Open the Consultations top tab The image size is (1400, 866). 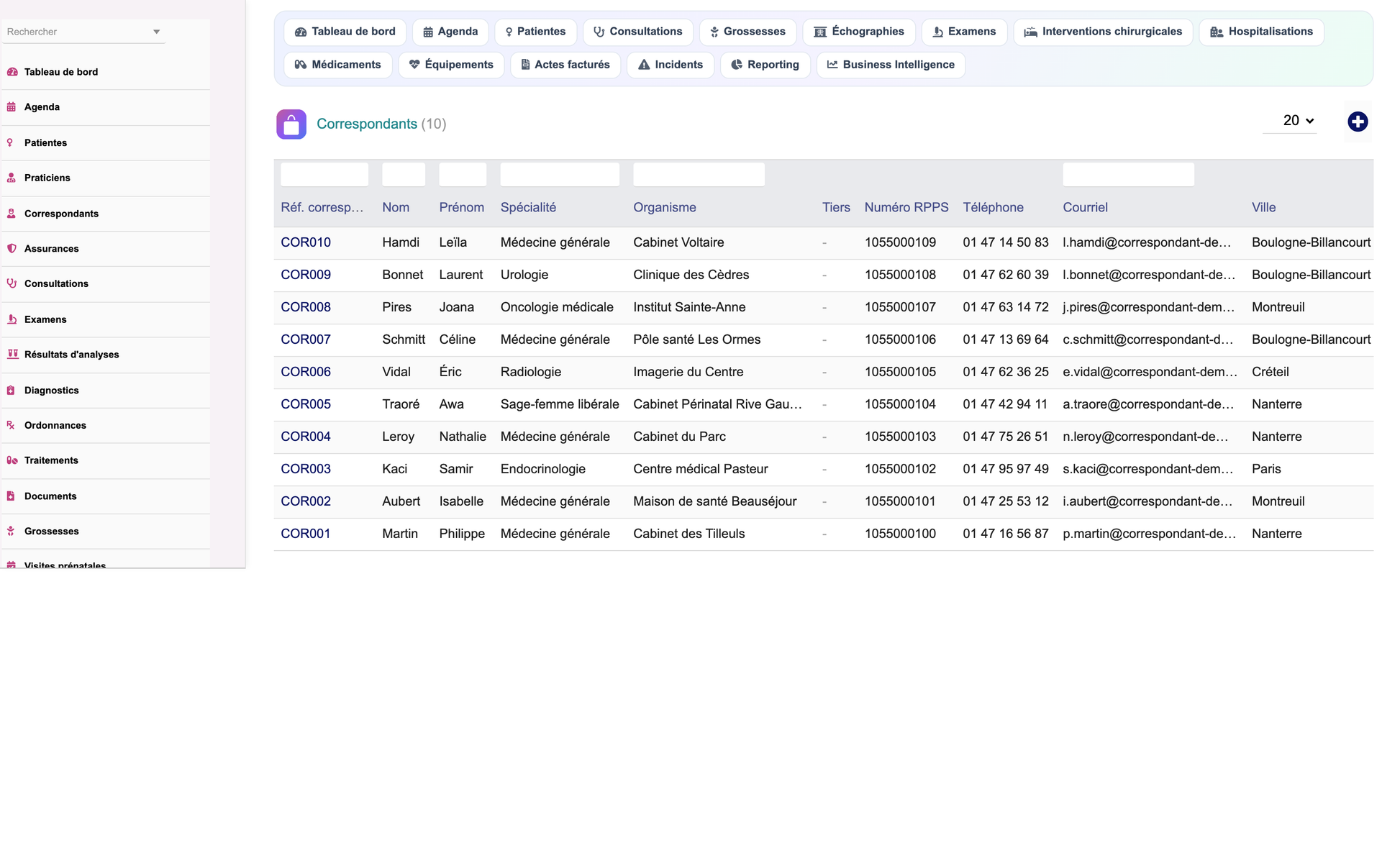coord(638,32)
